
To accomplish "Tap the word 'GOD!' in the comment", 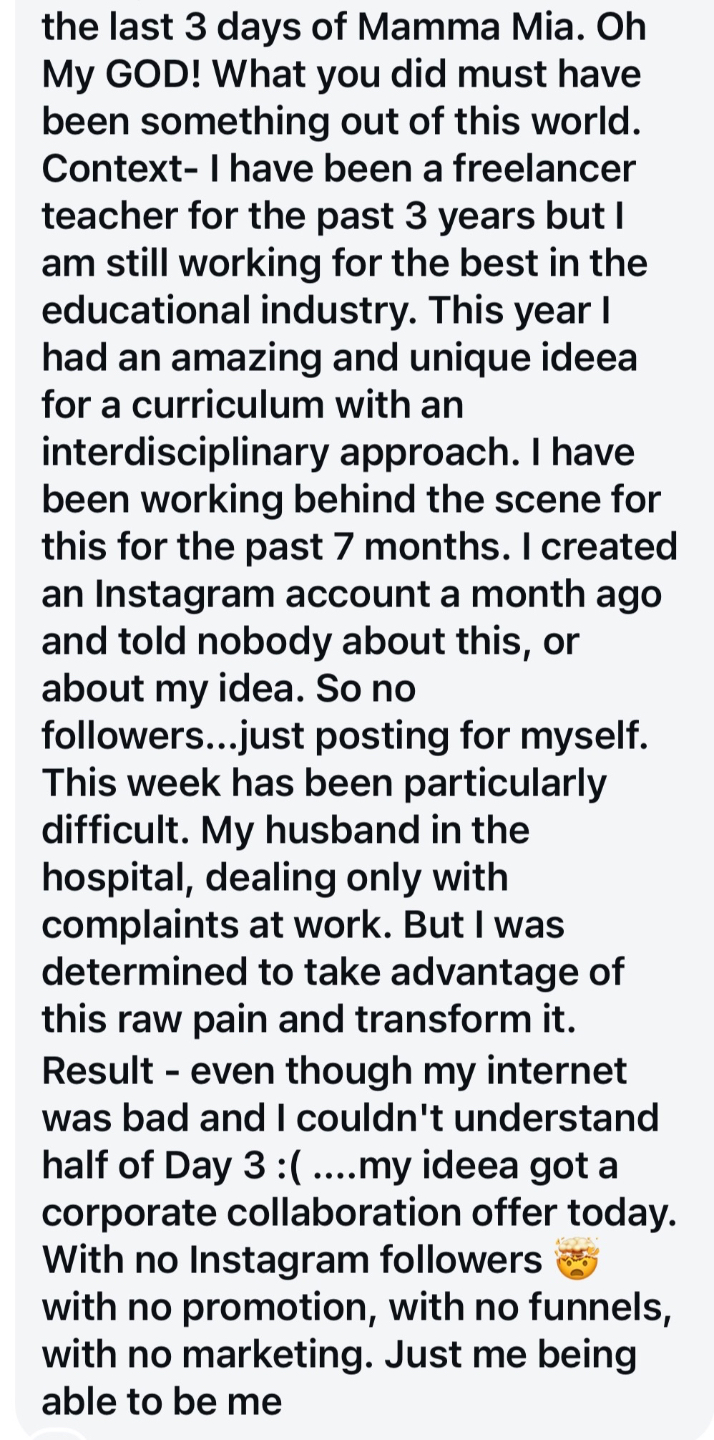I will coord(150,74).
